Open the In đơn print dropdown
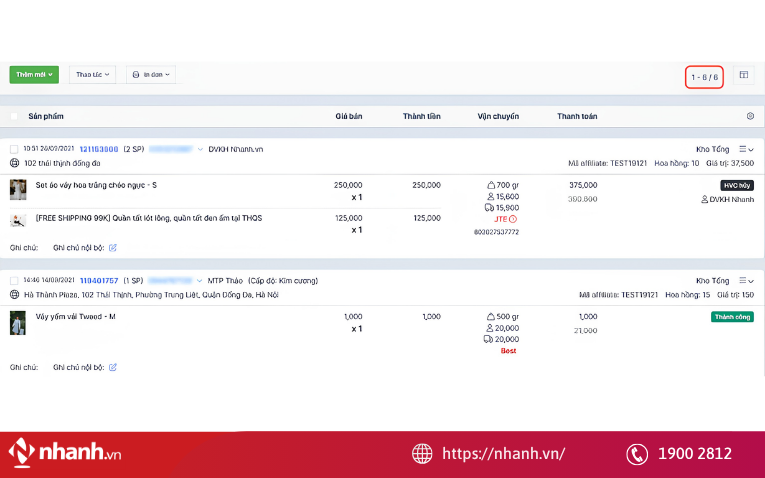 click(151, 75)
